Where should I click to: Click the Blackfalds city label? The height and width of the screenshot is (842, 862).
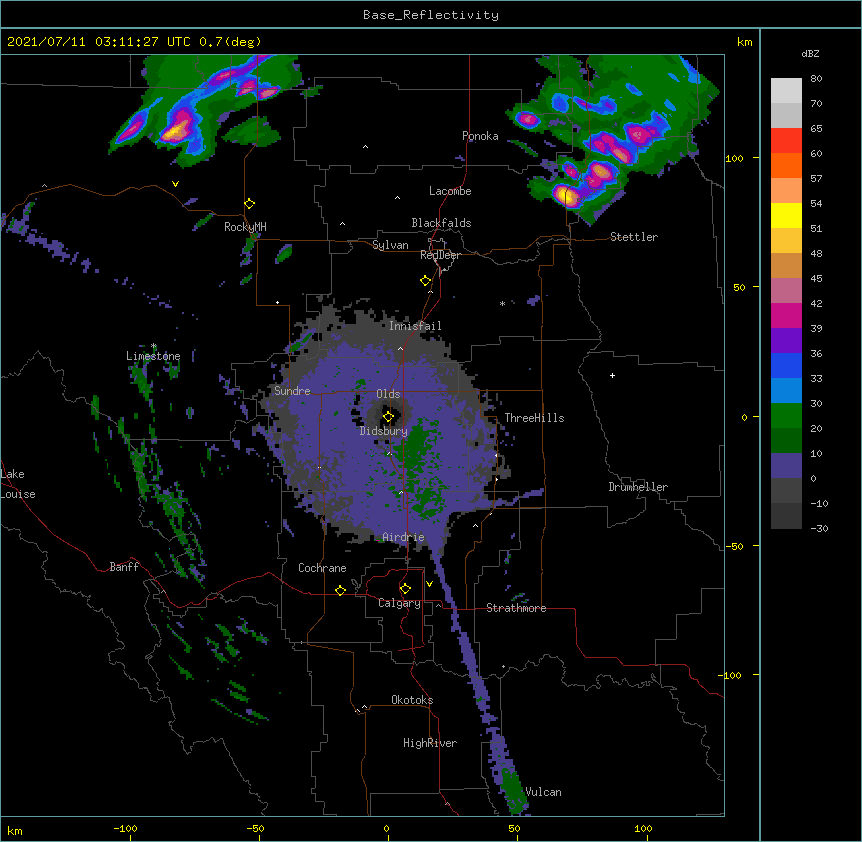[441, 223]
